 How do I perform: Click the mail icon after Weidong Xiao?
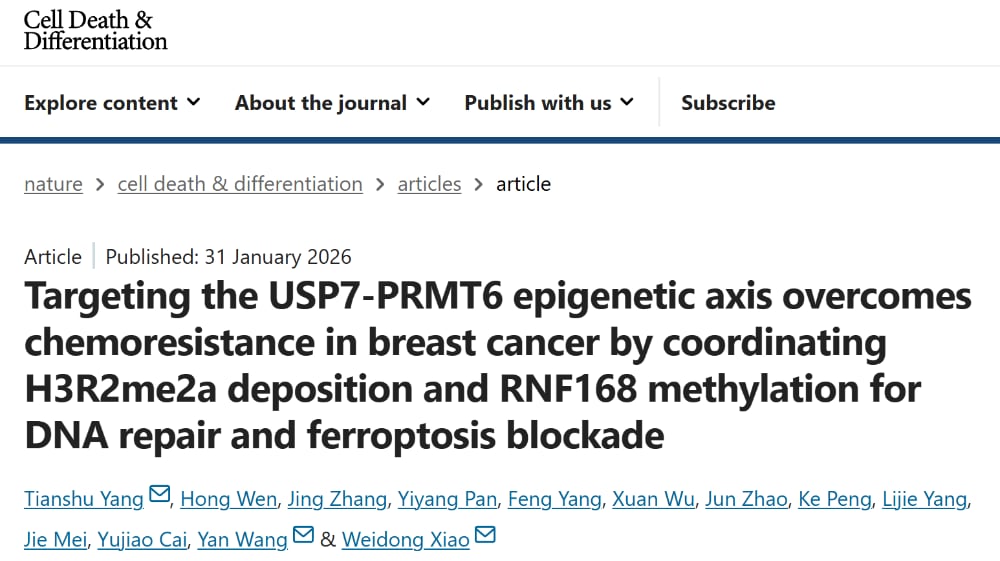point(485,536)
